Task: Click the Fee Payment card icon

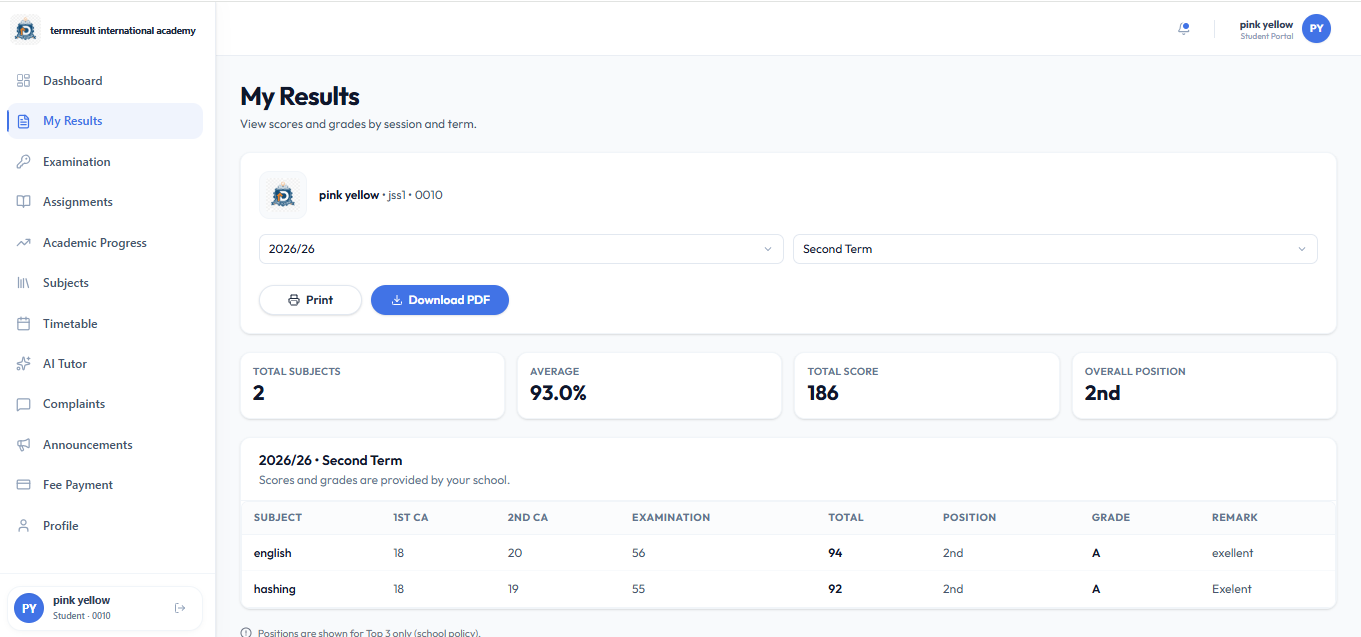Action: (x=24, y=485)
